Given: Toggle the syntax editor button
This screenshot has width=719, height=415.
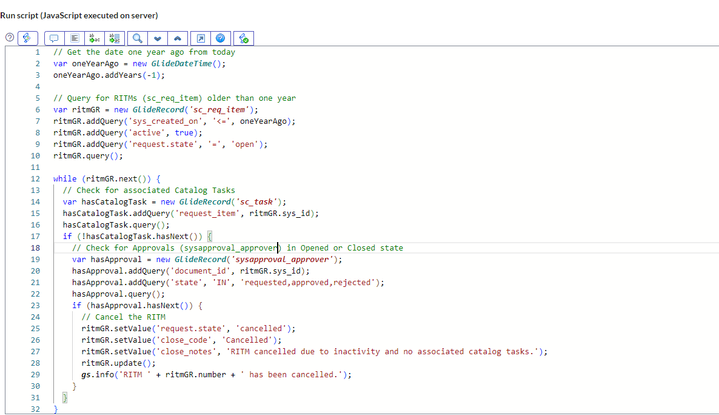Looking at the screenshot, I should (x=28, y=38).
